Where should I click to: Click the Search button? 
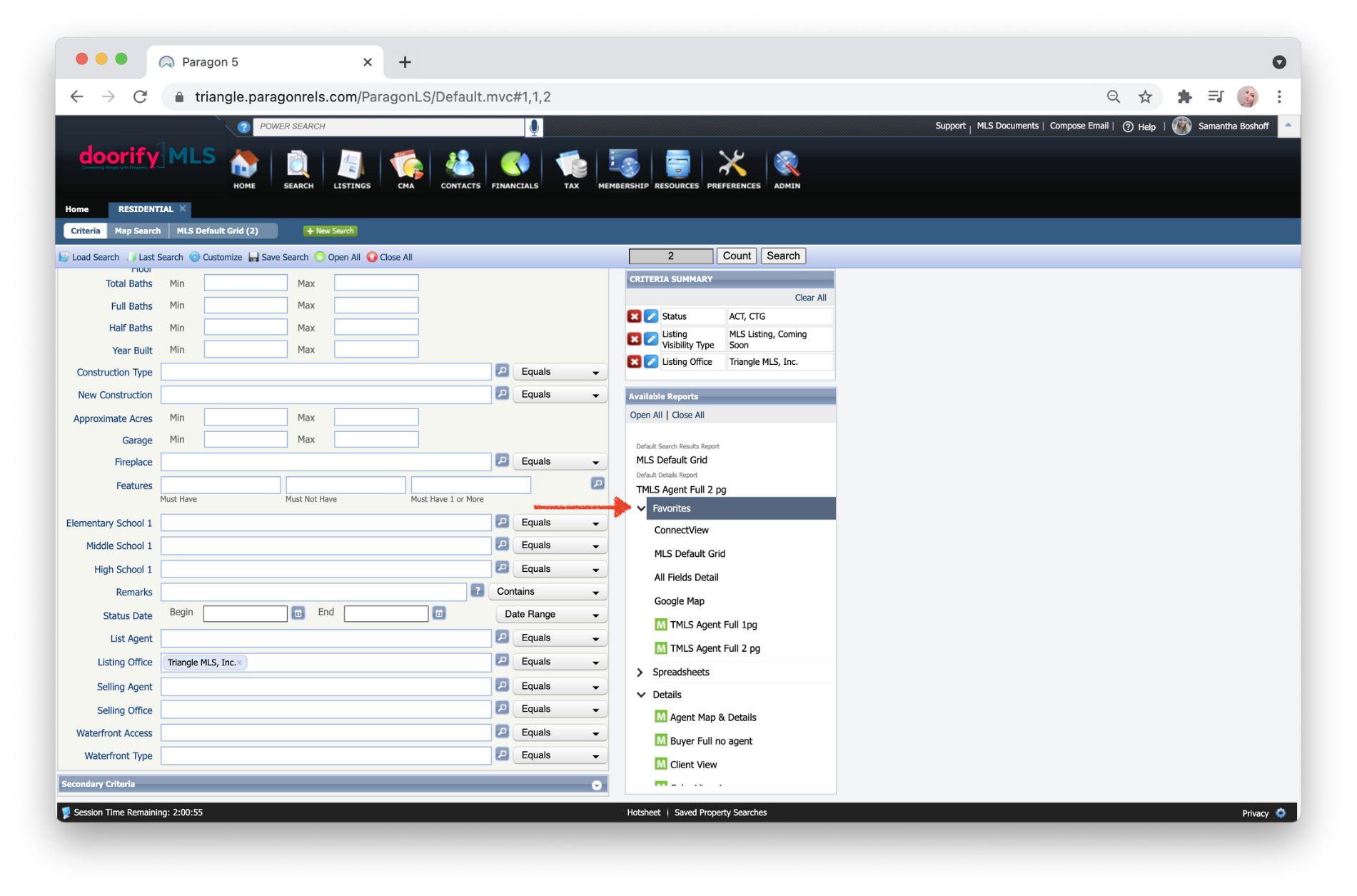coord(783,256)
